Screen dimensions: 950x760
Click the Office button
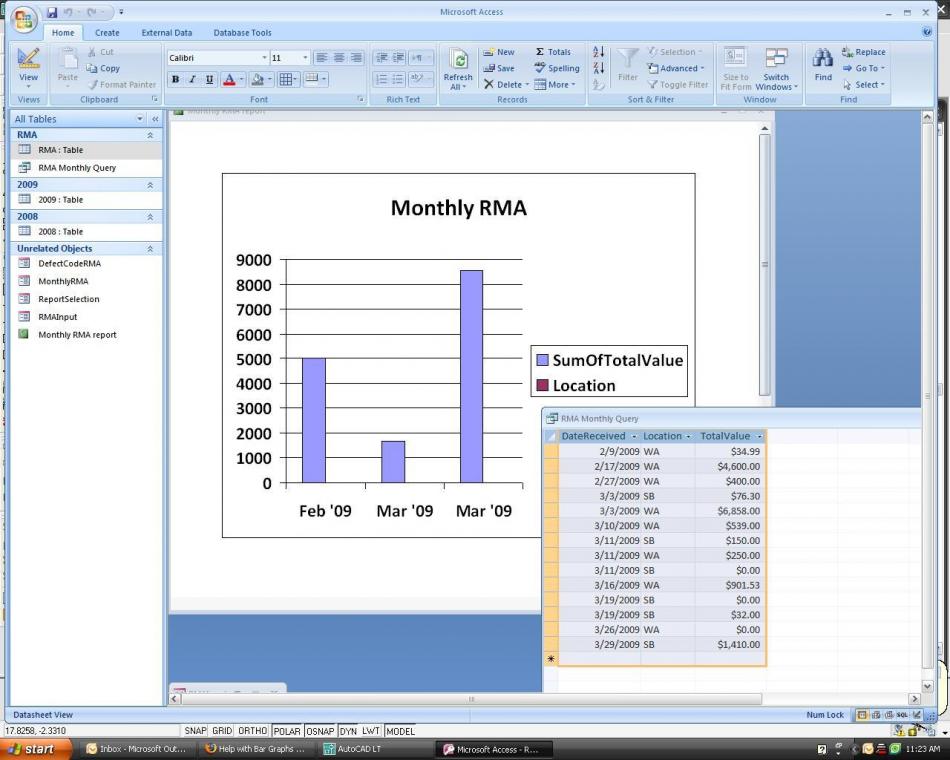pos(23,19)
